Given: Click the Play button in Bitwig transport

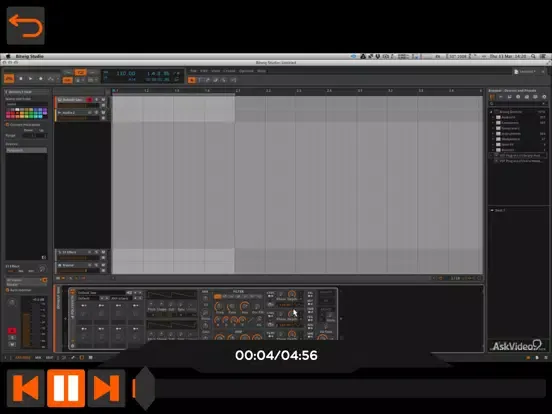Looking at the screenshot, I should (x=31, y=79).
